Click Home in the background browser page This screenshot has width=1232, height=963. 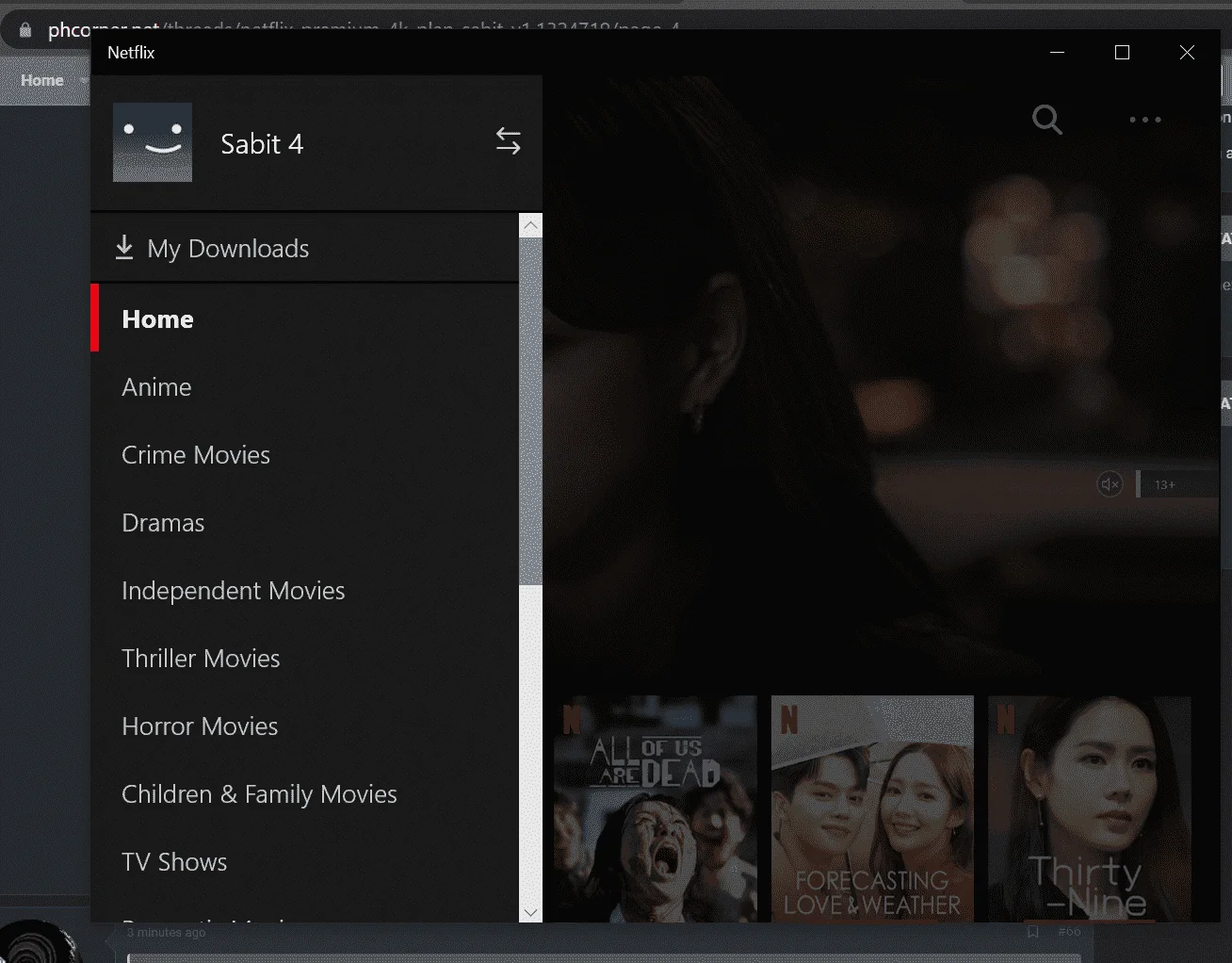[x=42, y=81]
